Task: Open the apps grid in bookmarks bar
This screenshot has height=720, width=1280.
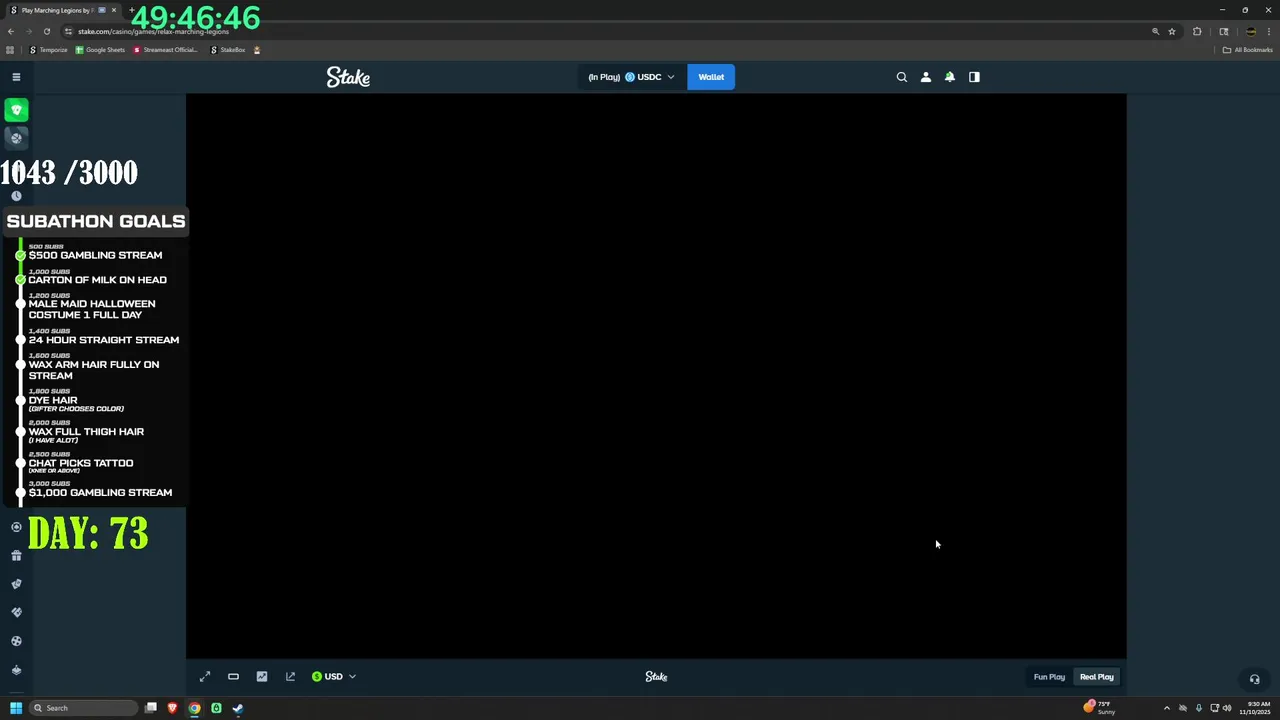Action: pos(10,50)
